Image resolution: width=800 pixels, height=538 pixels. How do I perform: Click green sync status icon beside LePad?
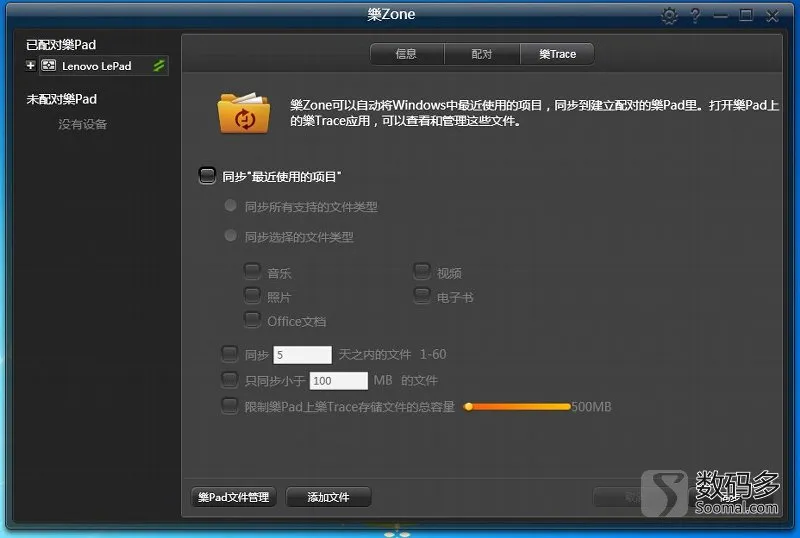point(159,65)
